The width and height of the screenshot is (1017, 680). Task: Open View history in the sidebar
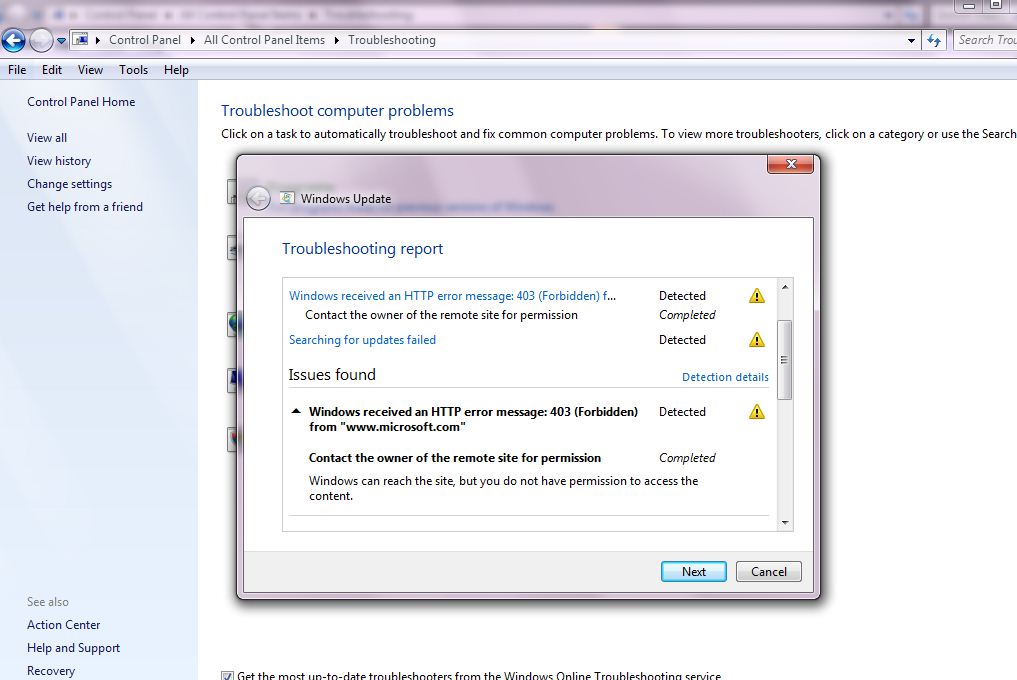[x=59, y=161]
